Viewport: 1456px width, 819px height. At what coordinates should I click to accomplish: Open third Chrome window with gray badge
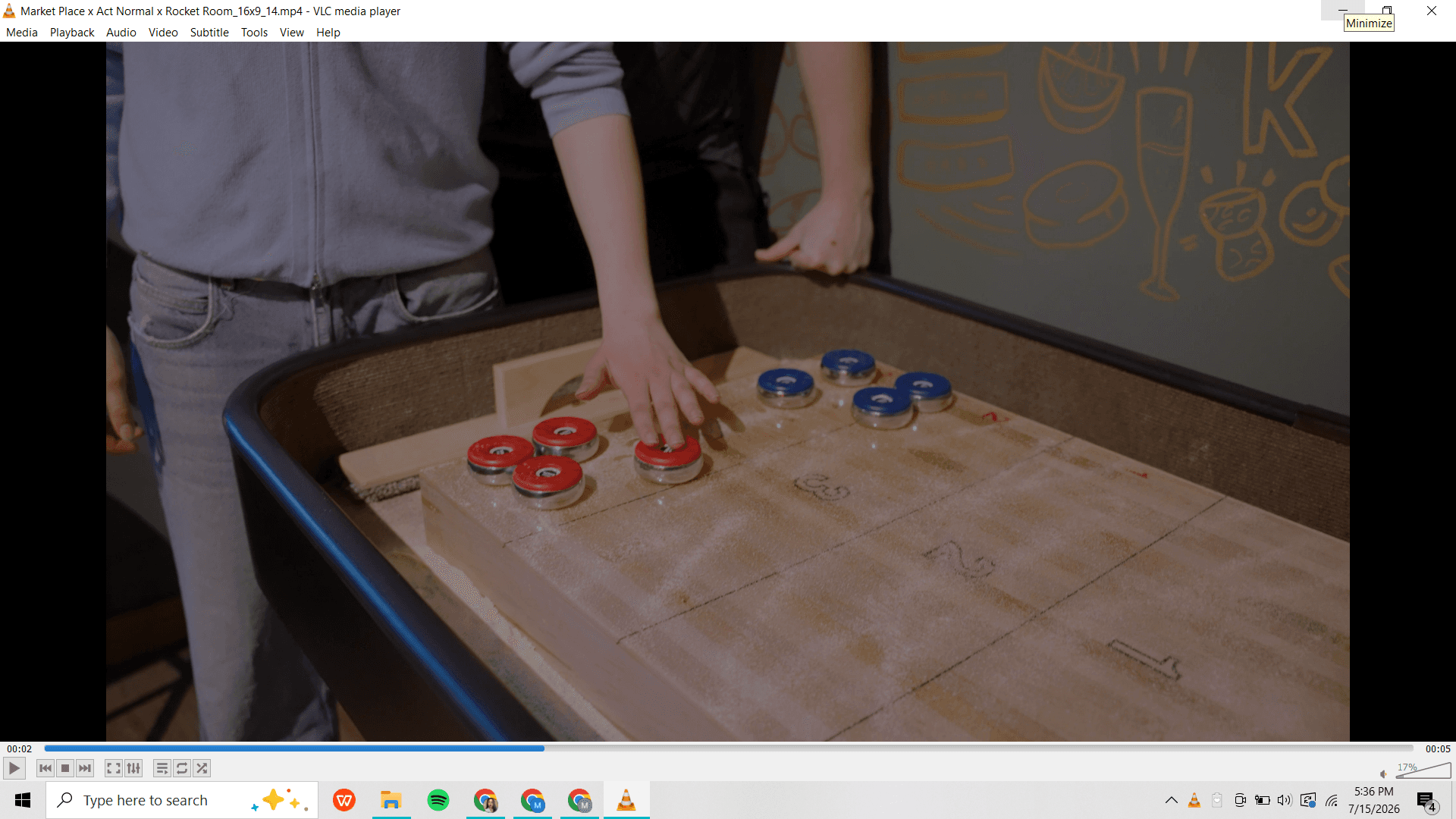pos(579,800)
